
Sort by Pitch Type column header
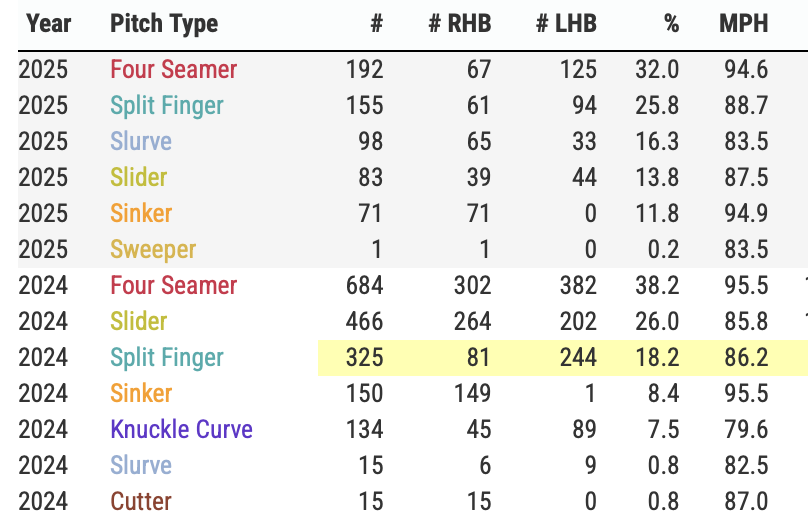[163, 23]
